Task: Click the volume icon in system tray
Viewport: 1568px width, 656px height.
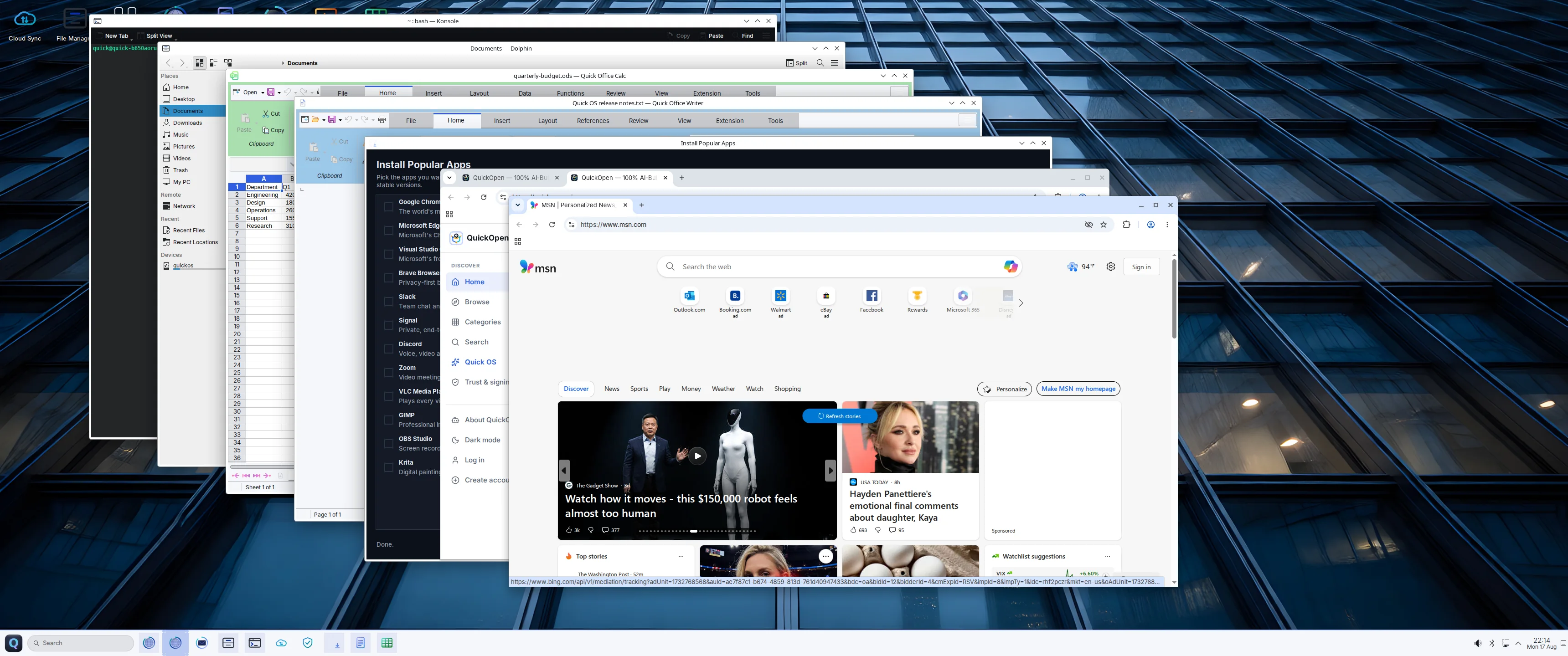Action: [x=1477, y=643]
